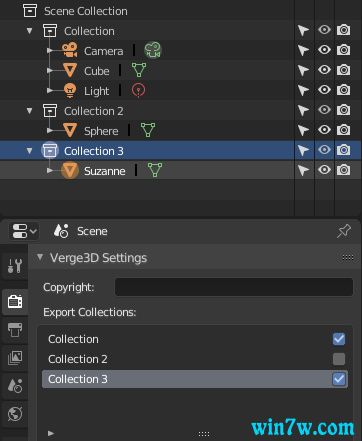This screenshot has width=362, height=441.
Task: Click the Scene icon in properties header
Action: pos(61,231)
